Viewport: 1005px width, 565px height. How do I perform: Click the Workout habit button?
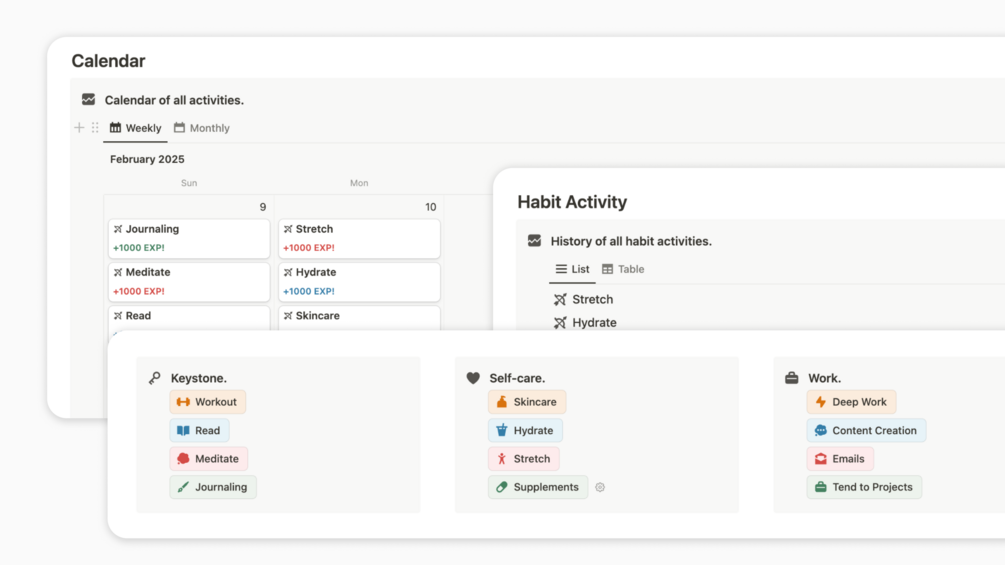[208, 402]
